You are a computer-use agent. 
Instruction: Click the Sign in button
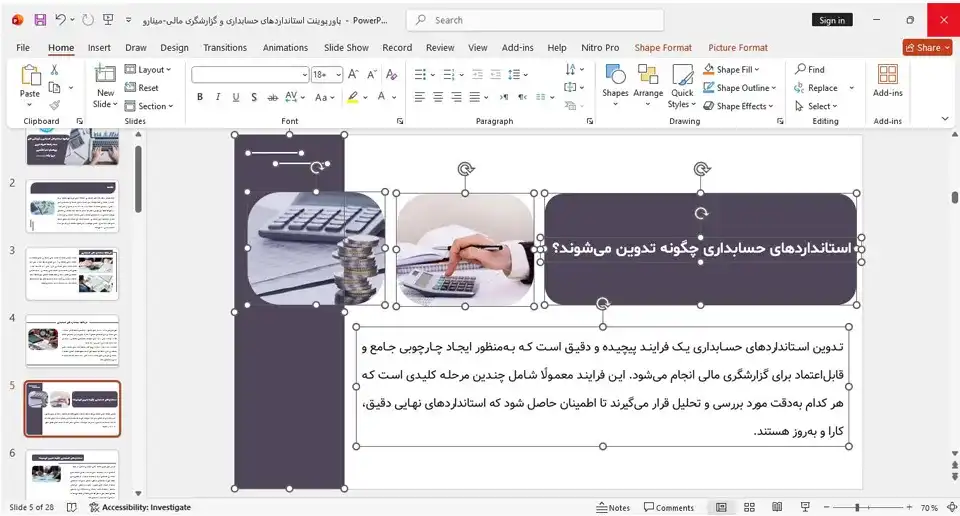pos(832,20)
